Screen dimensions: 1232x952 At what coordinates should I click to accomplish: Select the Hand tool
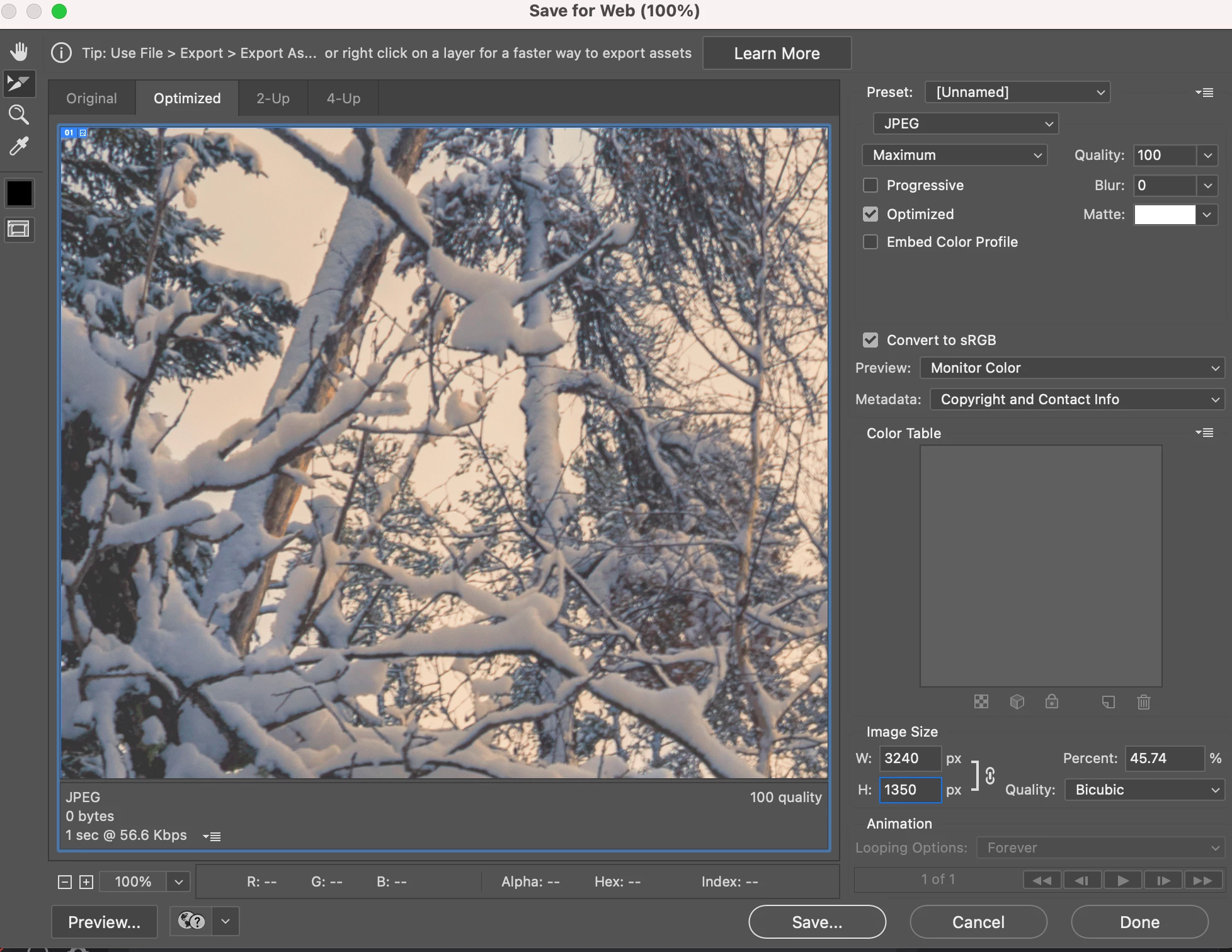click(19, 52)
